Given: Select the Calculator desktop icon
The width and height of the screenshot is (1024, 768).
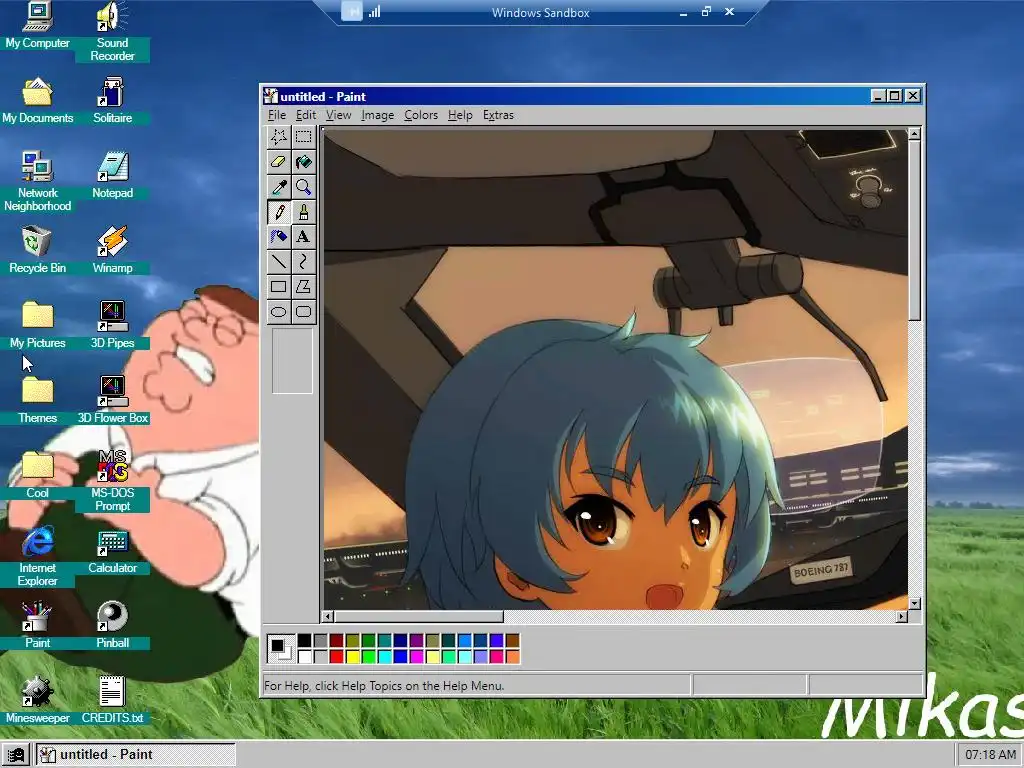Looking at the screenshot, I should (112, 551).
